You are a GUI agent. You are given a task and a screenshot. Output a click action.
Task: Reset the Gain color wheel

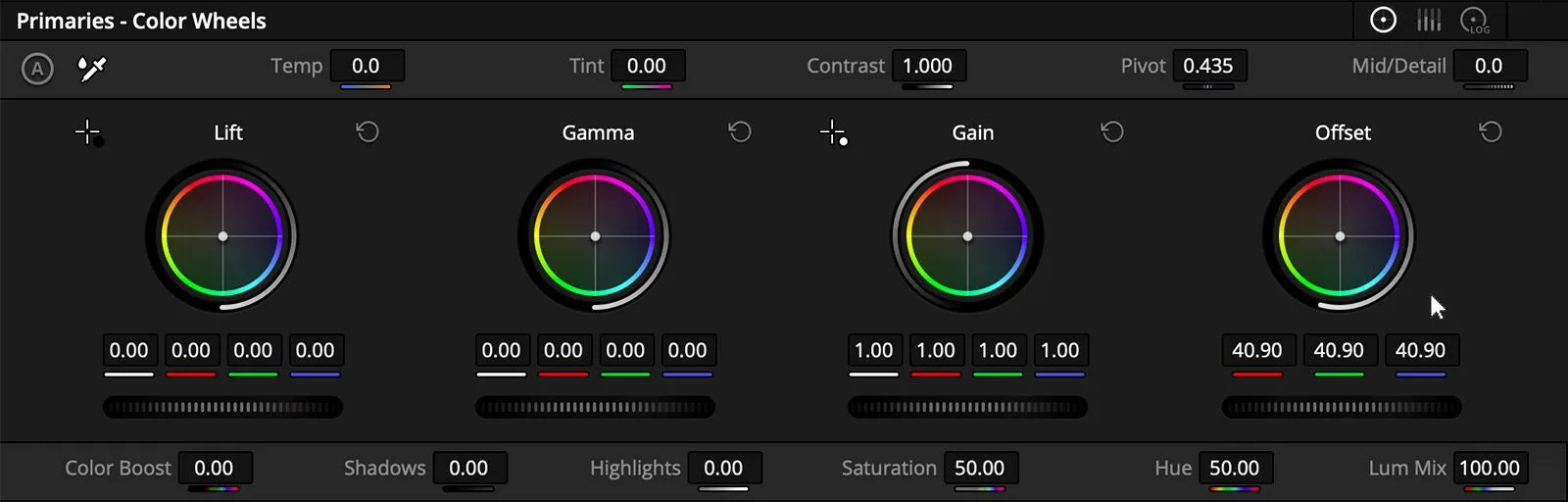1112,131
